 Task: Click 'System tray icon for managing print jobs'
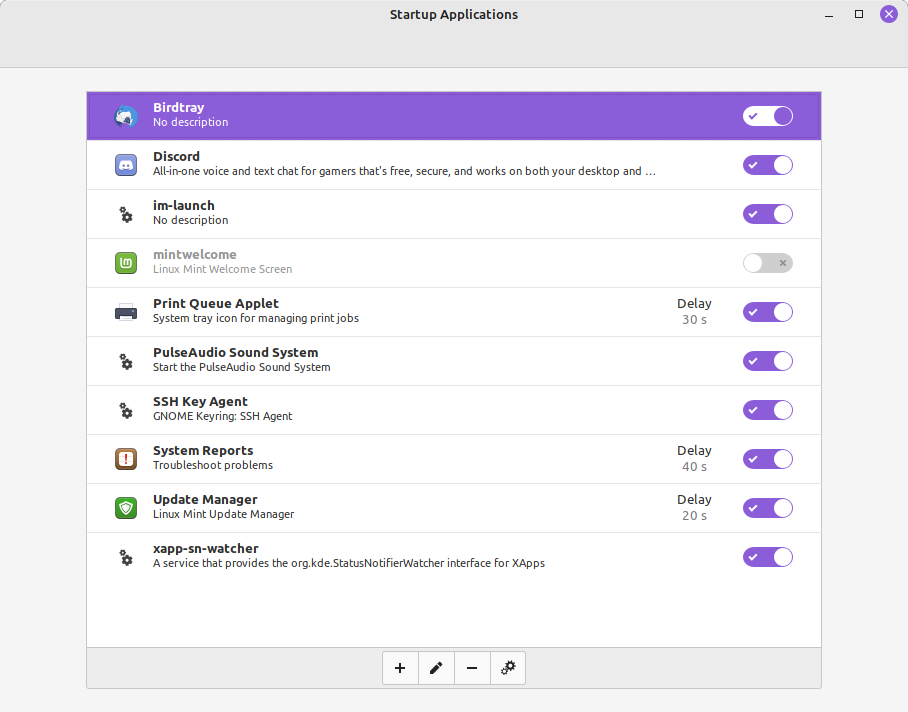click(256, 318)
